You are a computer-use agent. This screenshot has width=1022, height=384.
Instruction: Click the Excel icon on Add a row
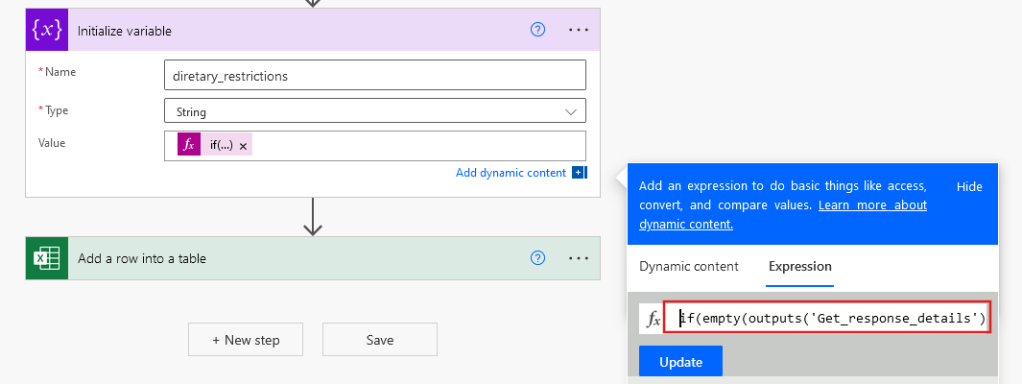pos(47,258)
